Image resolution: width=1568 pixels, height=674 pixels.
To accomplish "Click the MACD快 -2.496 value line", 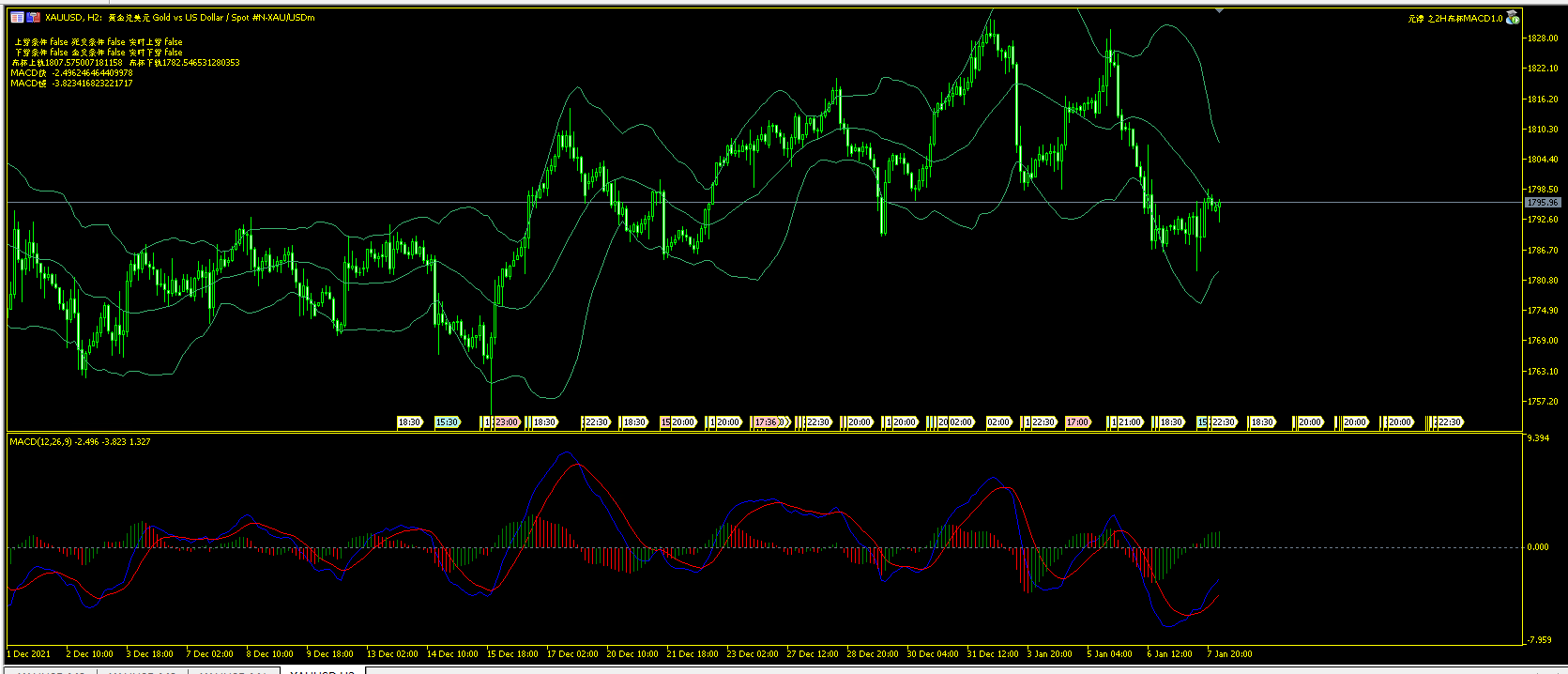I will point(71,73).
